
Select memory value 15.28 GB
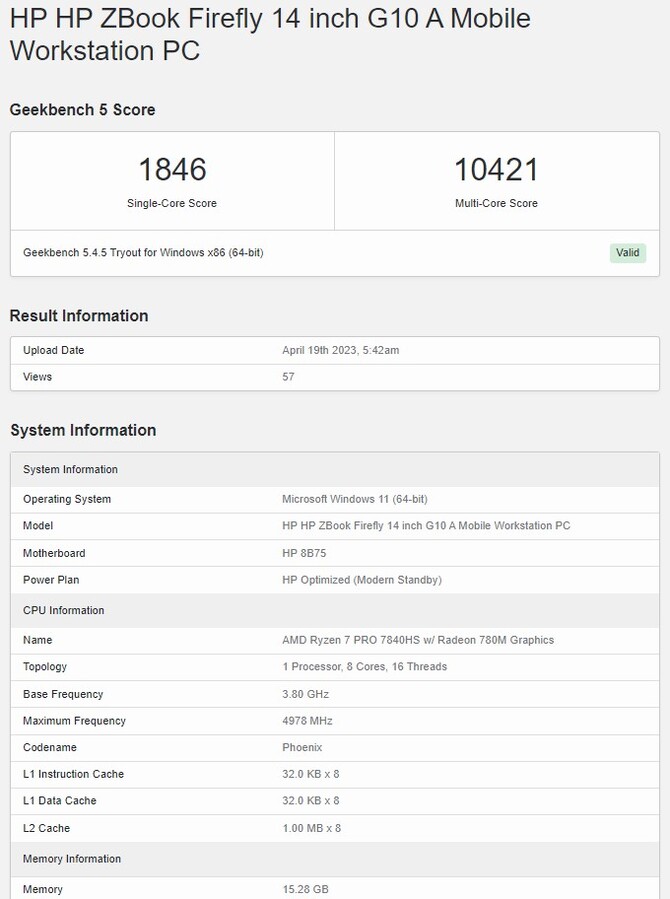(x=305, y=889)
